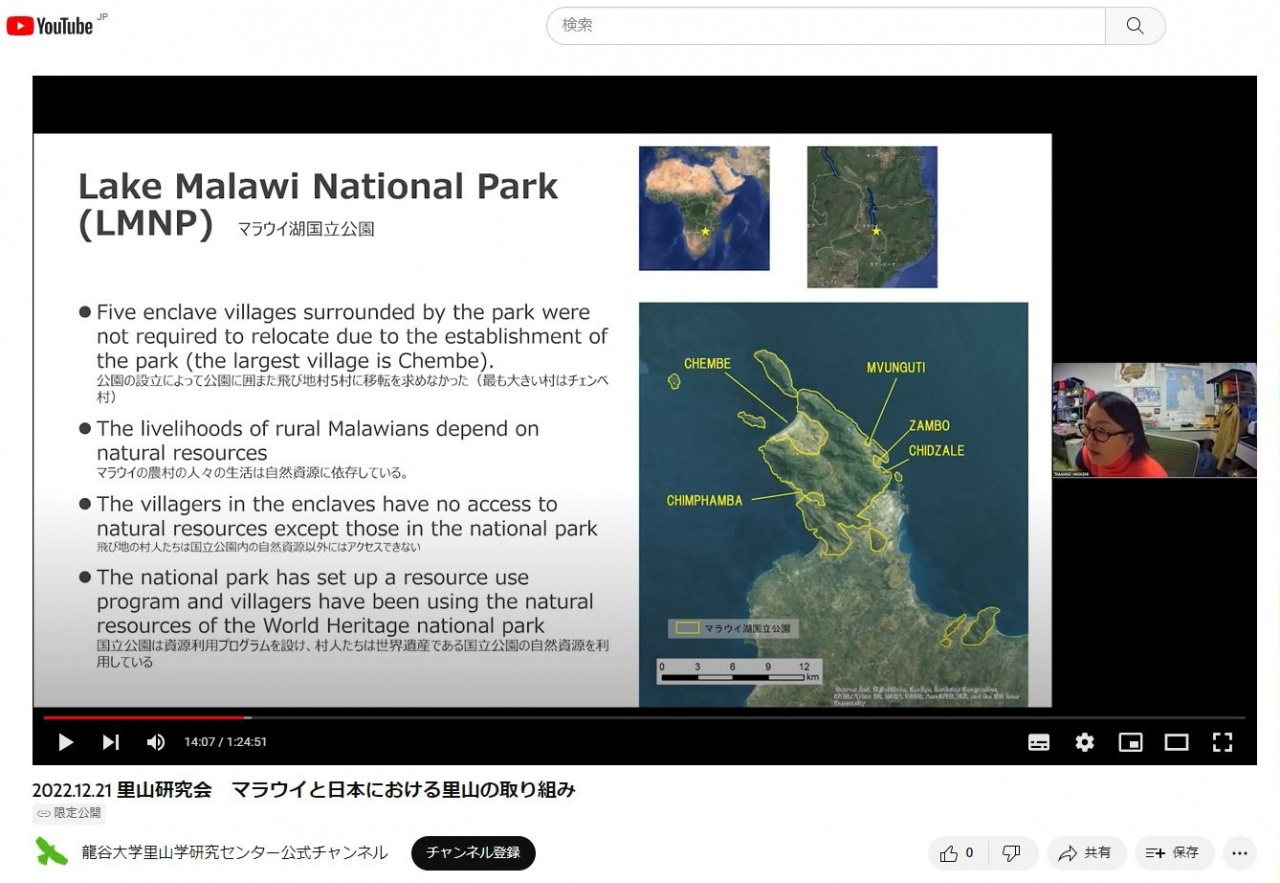The width and height of the screenshot is (1280, 883).
Task: Switch to theater mode view
Action: (1176, 742)
